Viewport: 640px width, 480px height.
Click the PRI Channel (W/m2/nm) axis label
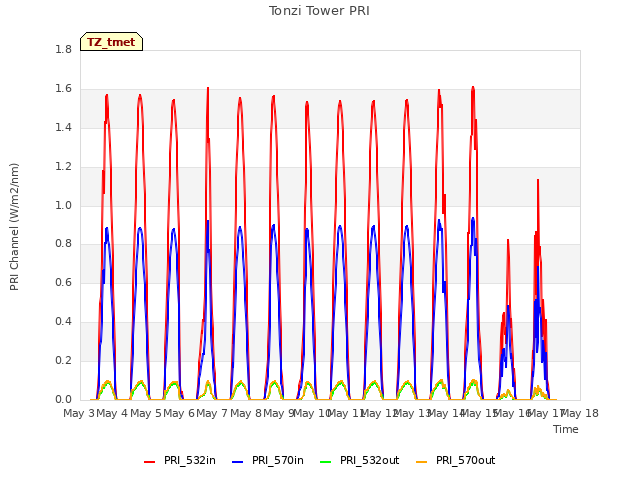click(x=14, y=227)
